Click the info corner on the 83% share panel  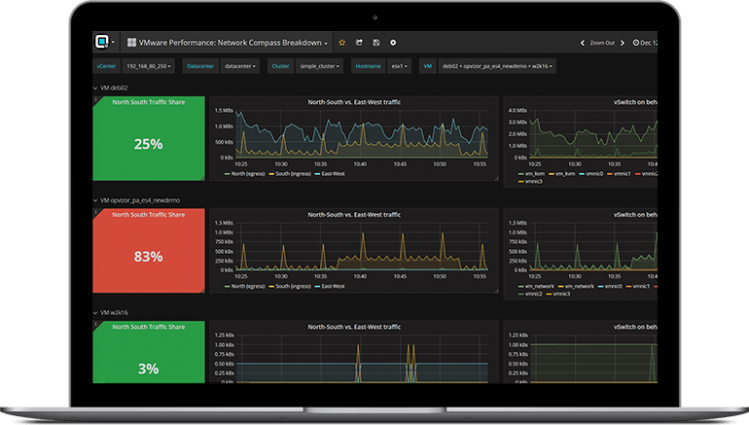pyautogui.click(x=96, y=212)
